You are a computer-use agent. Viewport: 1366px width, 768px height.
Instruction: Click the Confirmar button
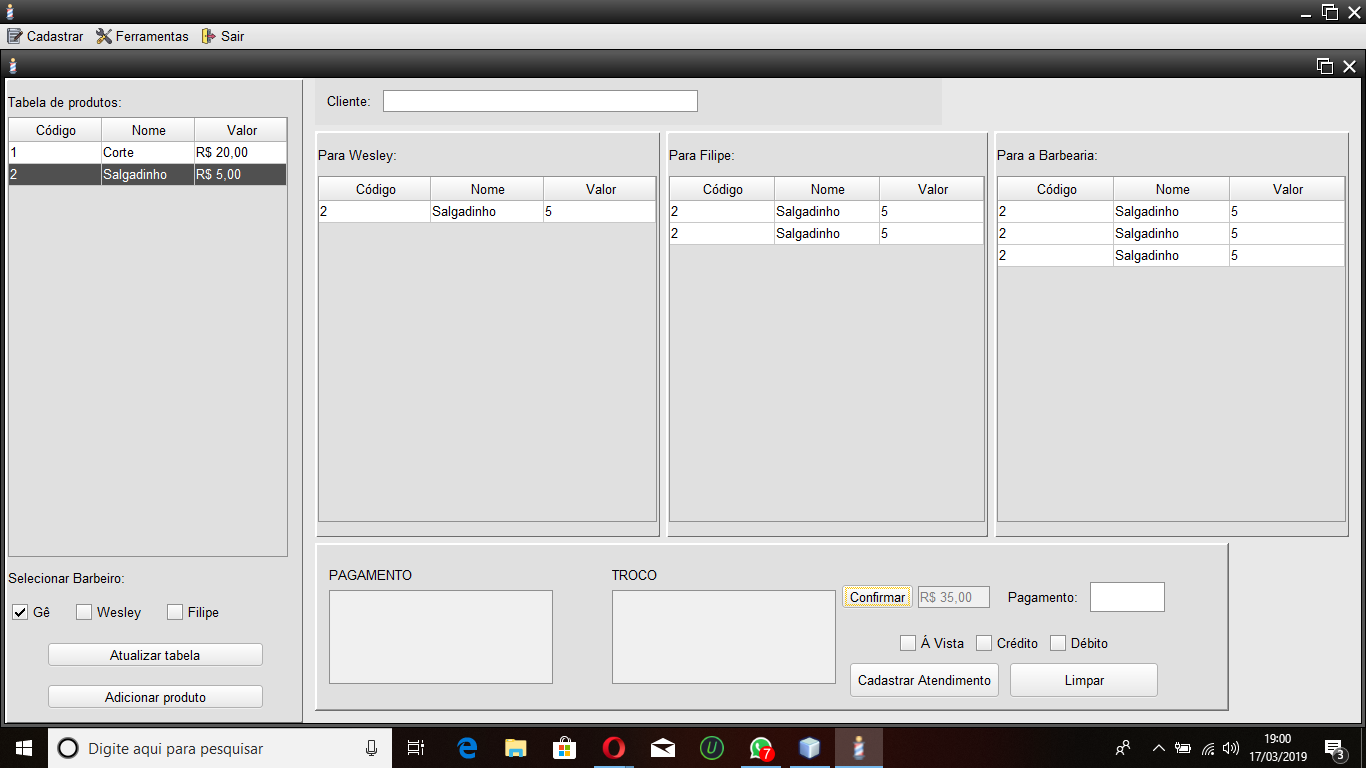(x=877, y=597)
